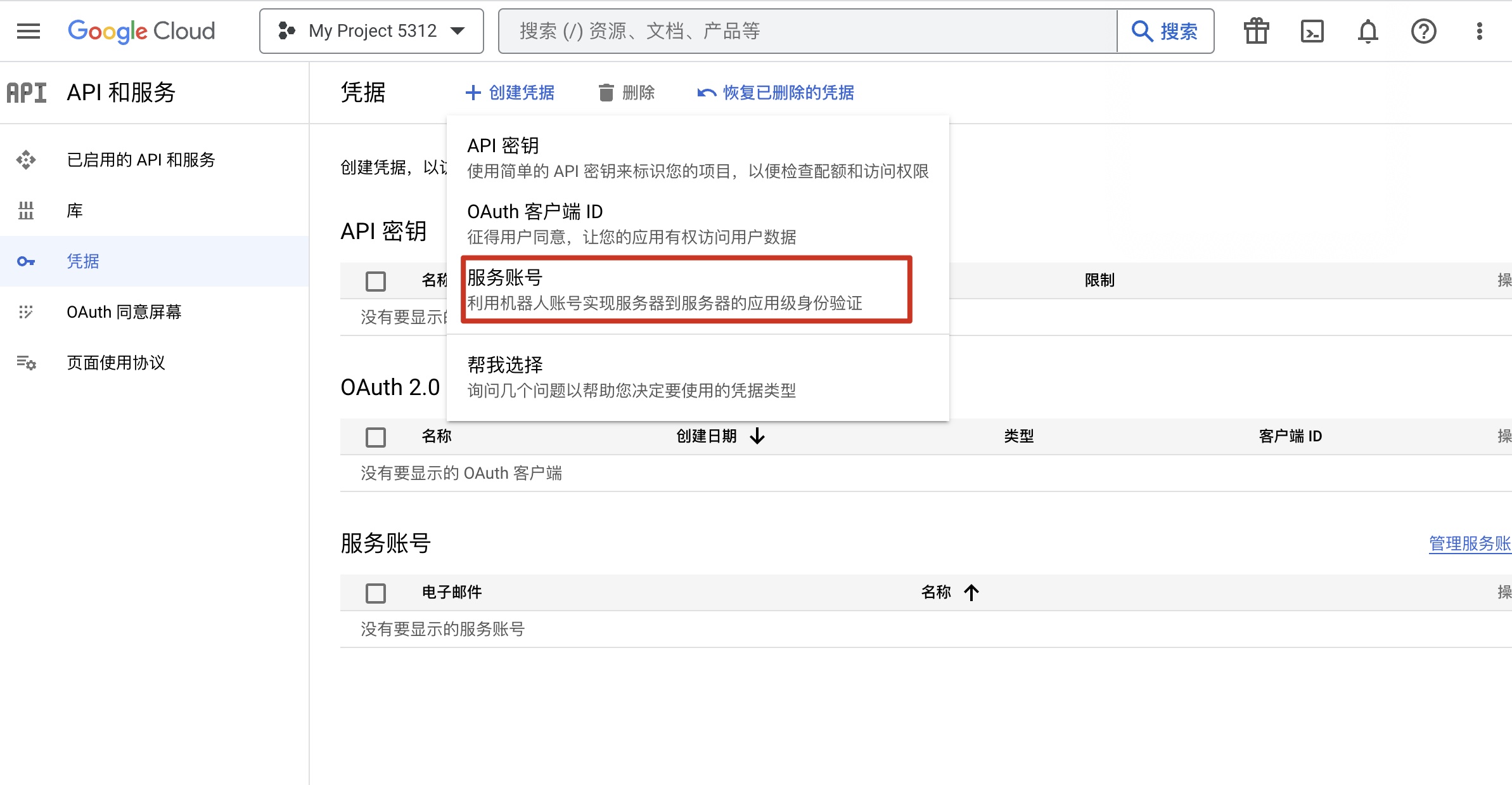
Task: Sort by 创建日期 descending arrow
Action: click(x=757, y=436)
